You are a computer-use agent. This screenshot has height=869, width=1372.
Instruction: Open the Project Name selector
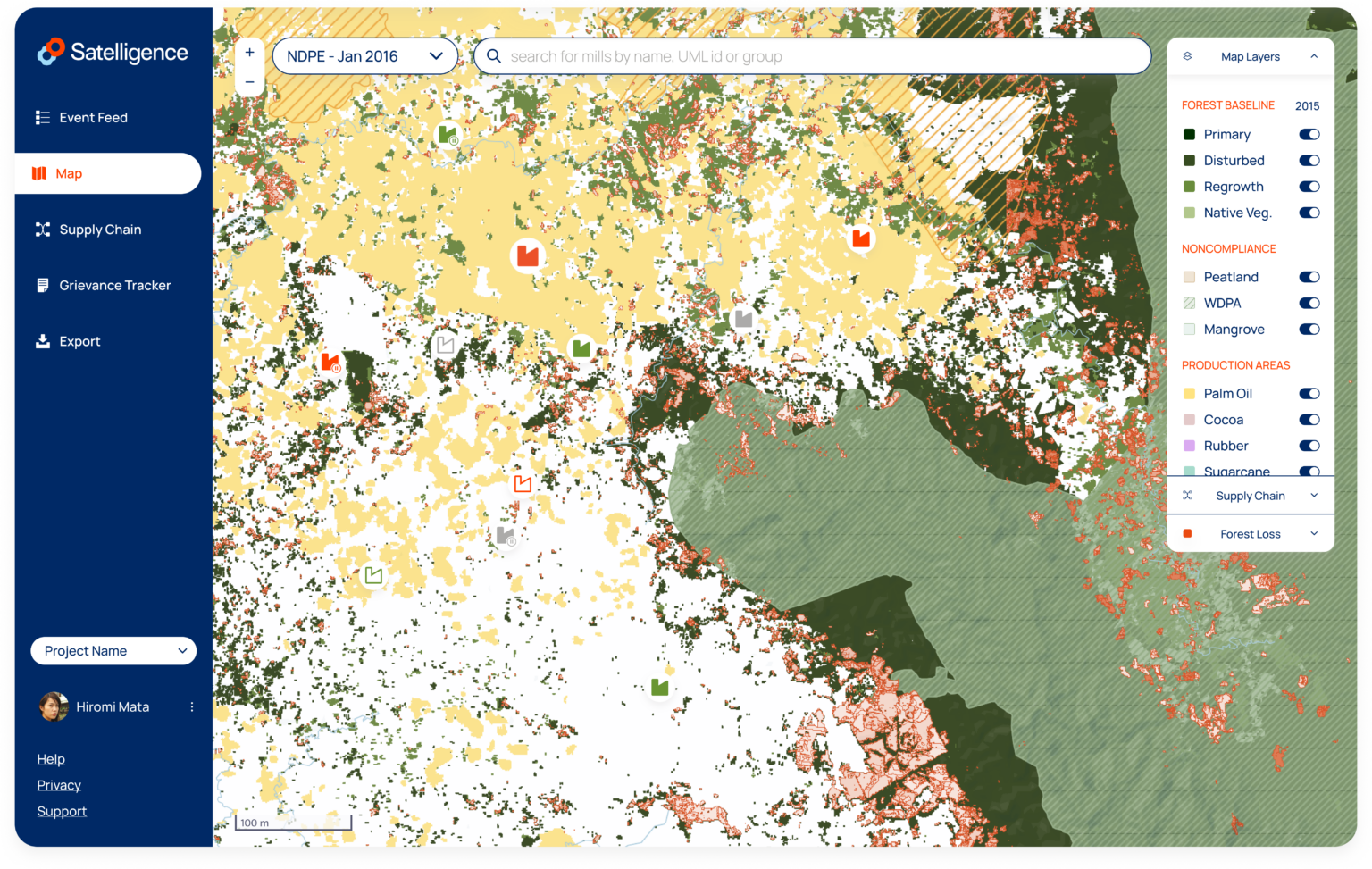click(113, 650)
